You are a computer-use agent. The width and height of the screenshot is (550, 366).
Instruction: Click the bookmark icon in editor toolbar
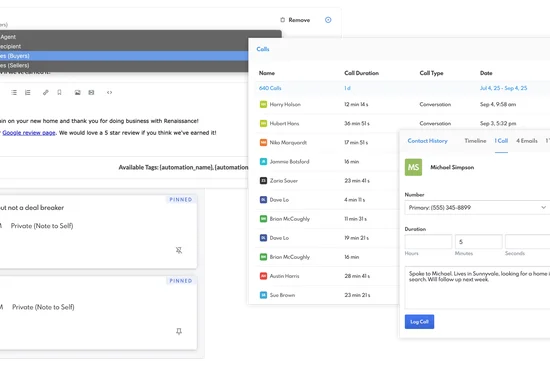pyautogui.click(x=59, y=93)
